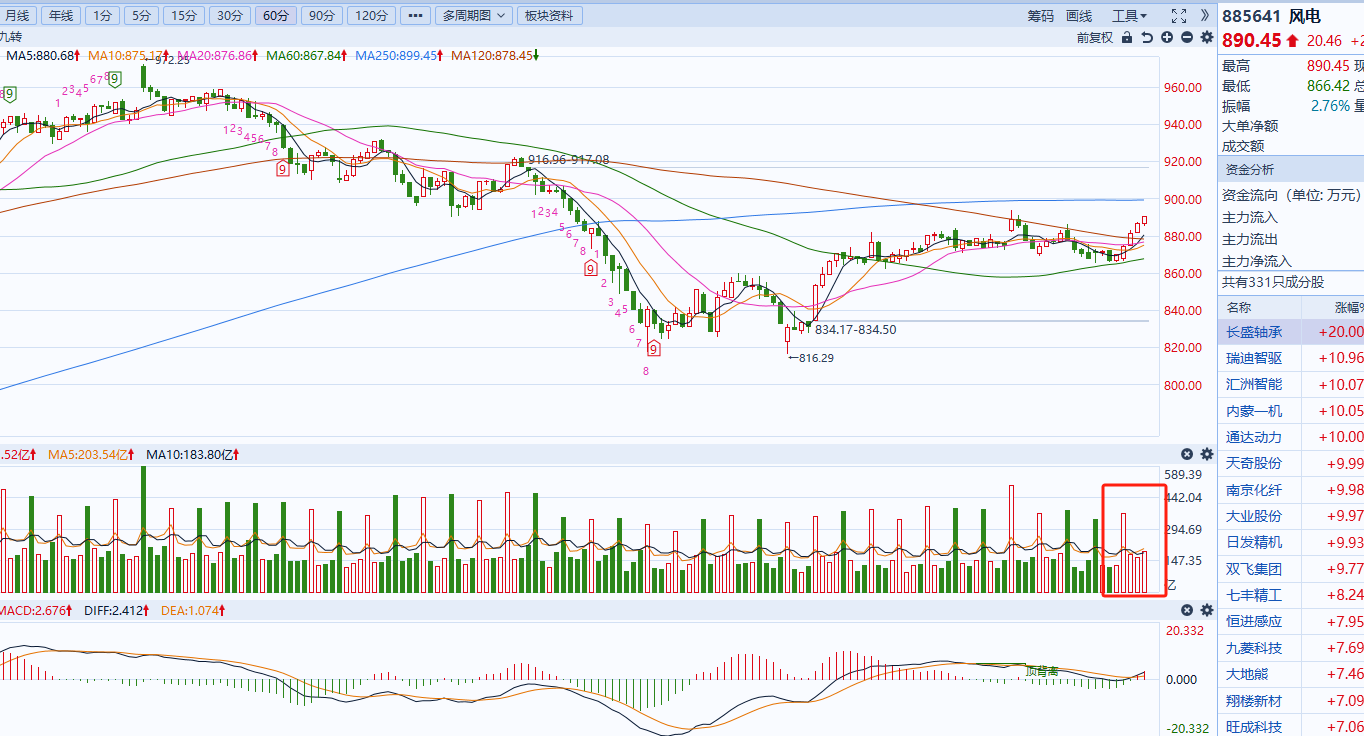The height and width of the screenshot is (736, 1364).
Task: Open stock 七丰精工 in the list
Action: (1254, 595)
